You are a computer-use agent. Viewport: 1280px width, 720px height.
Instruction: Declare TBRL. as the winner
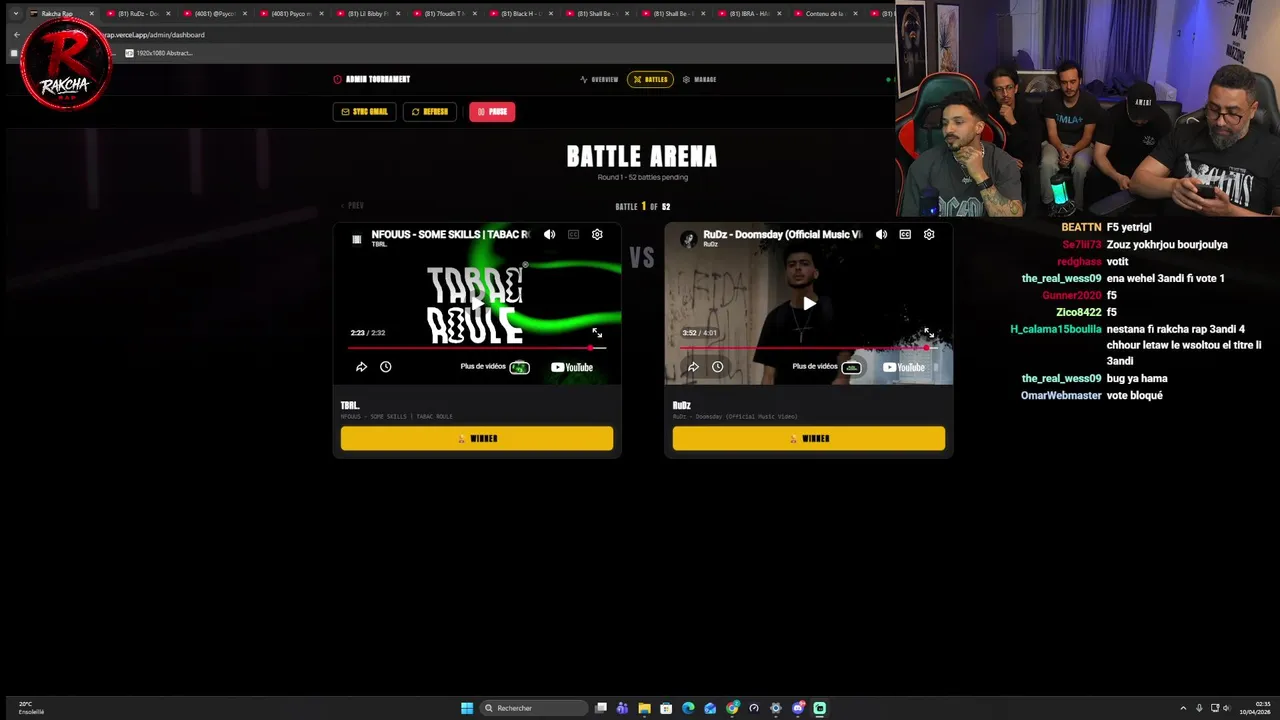coord(477,438)
